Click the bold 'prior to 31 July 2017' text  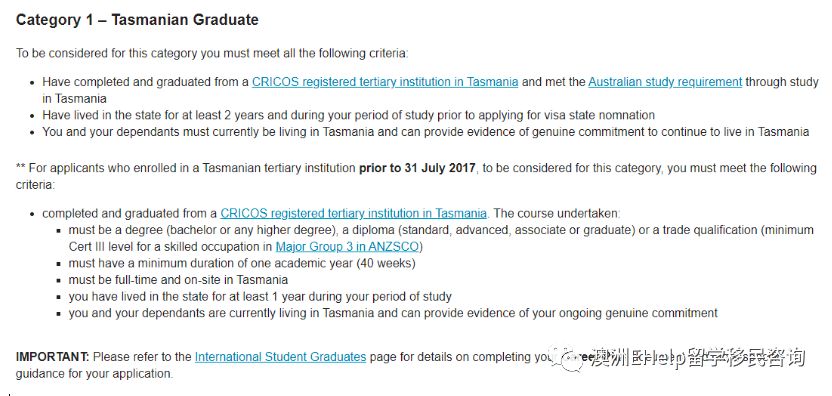tap(418, 168)
